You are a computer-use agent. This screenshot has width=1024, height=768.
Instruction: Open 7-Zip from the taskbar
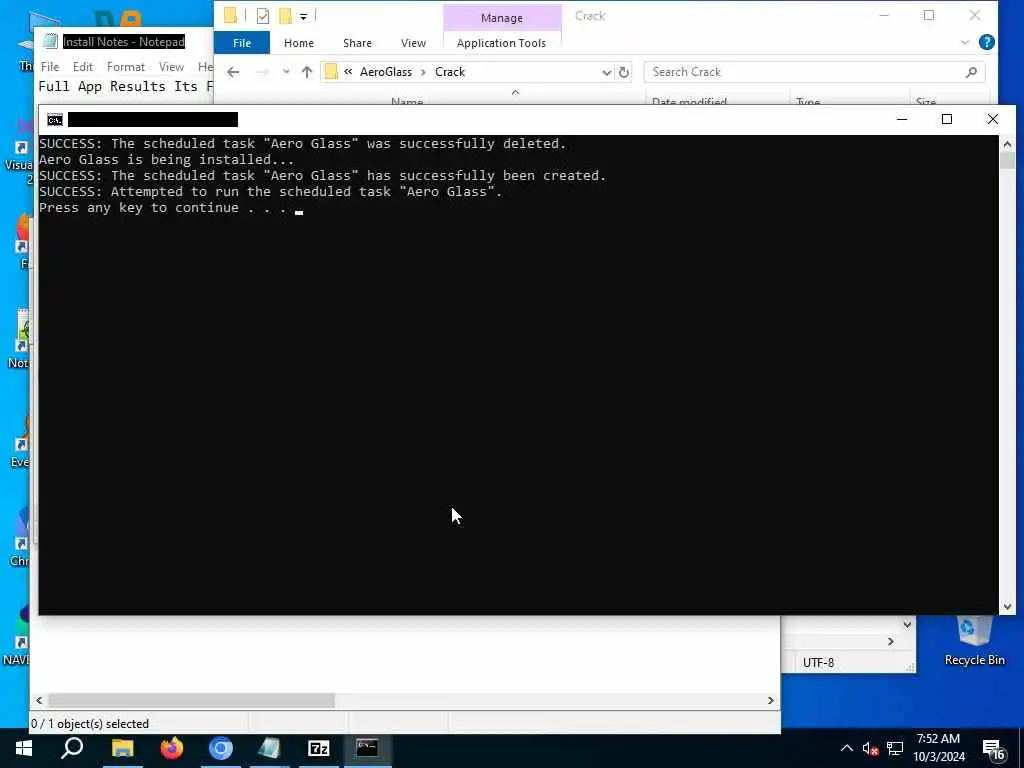point(319,748)
